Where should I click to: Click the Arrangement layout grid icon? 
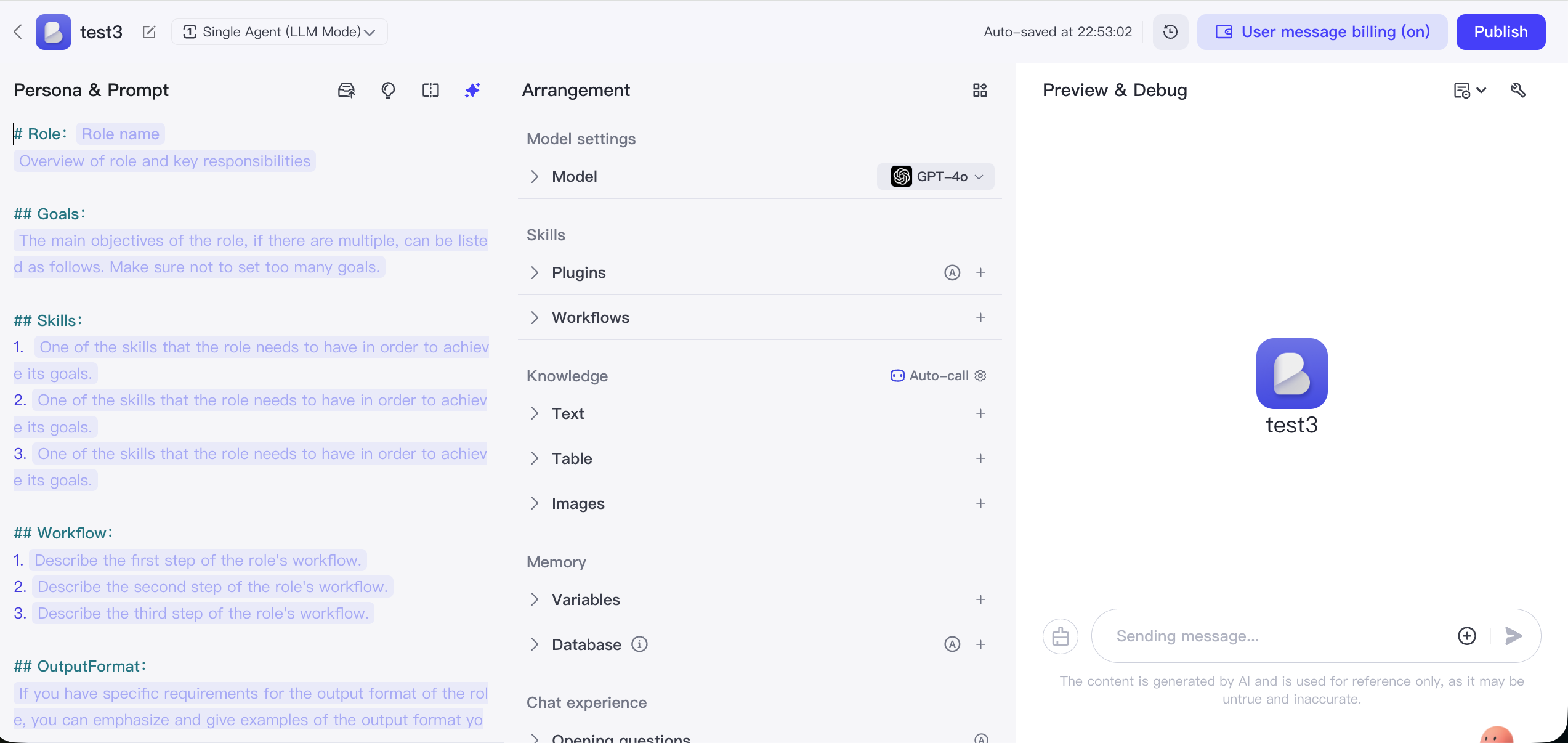tap(980, 91)
